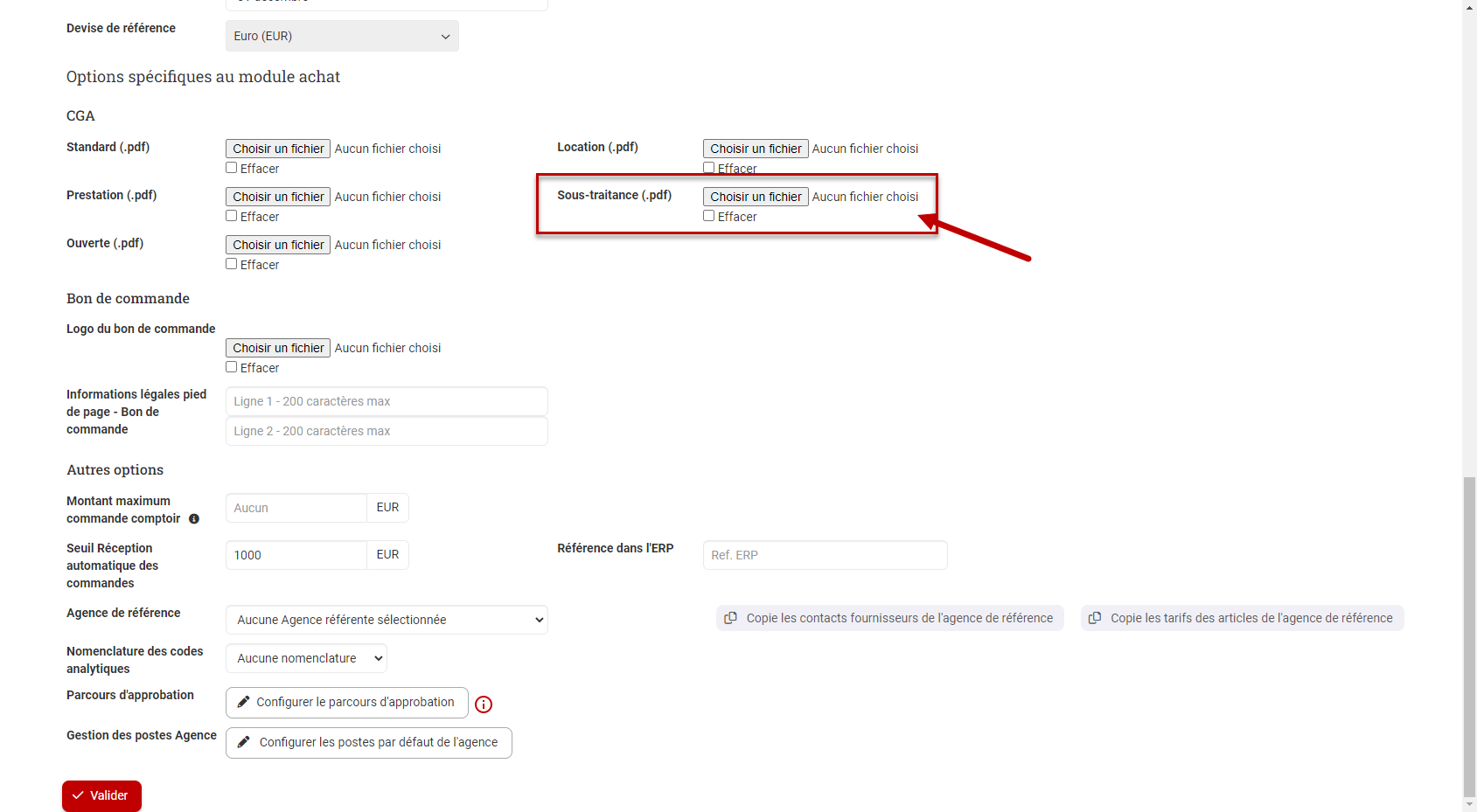Choose a file for Location (.pdf)
Screen dimensions: 1477x812
point(756,149)
